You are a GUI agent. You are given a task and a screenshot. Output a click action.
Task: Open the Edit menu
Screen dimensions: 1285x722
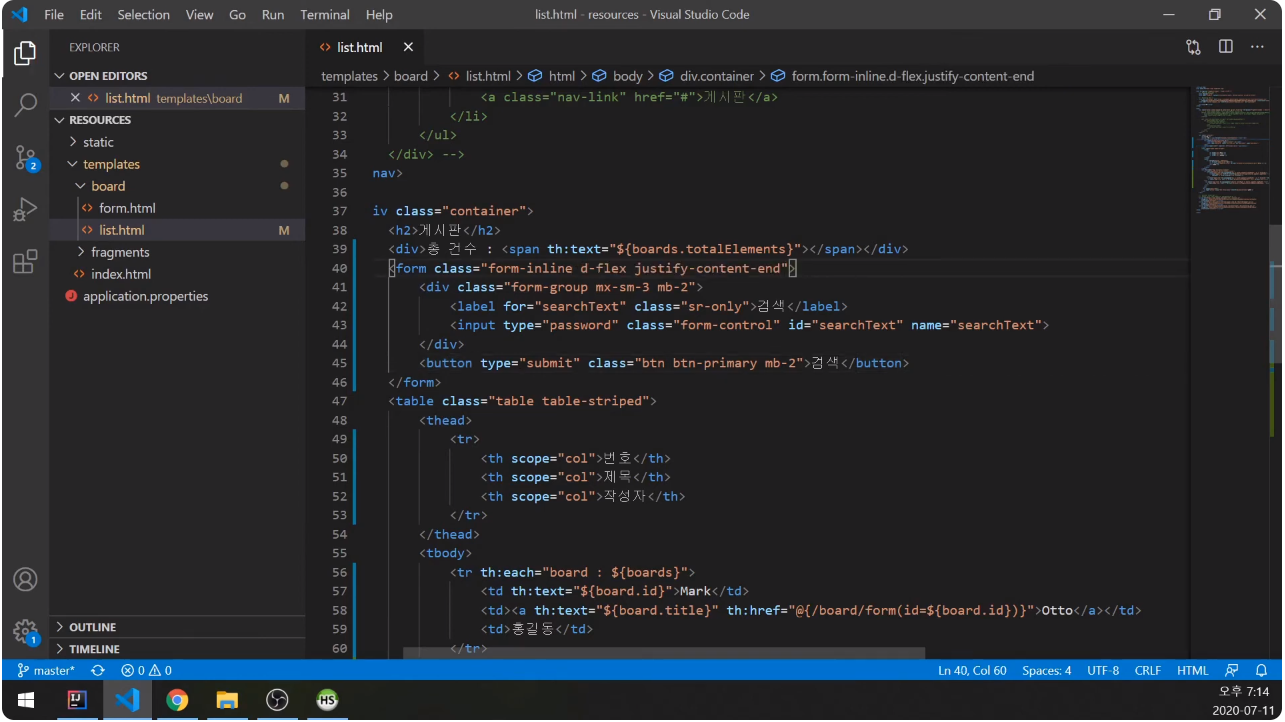point(91,14)
